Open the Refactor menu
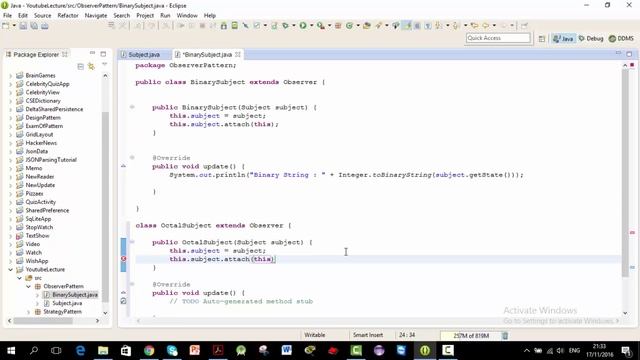The width and height of the screenshot is (640, 360). pos(68,16)
